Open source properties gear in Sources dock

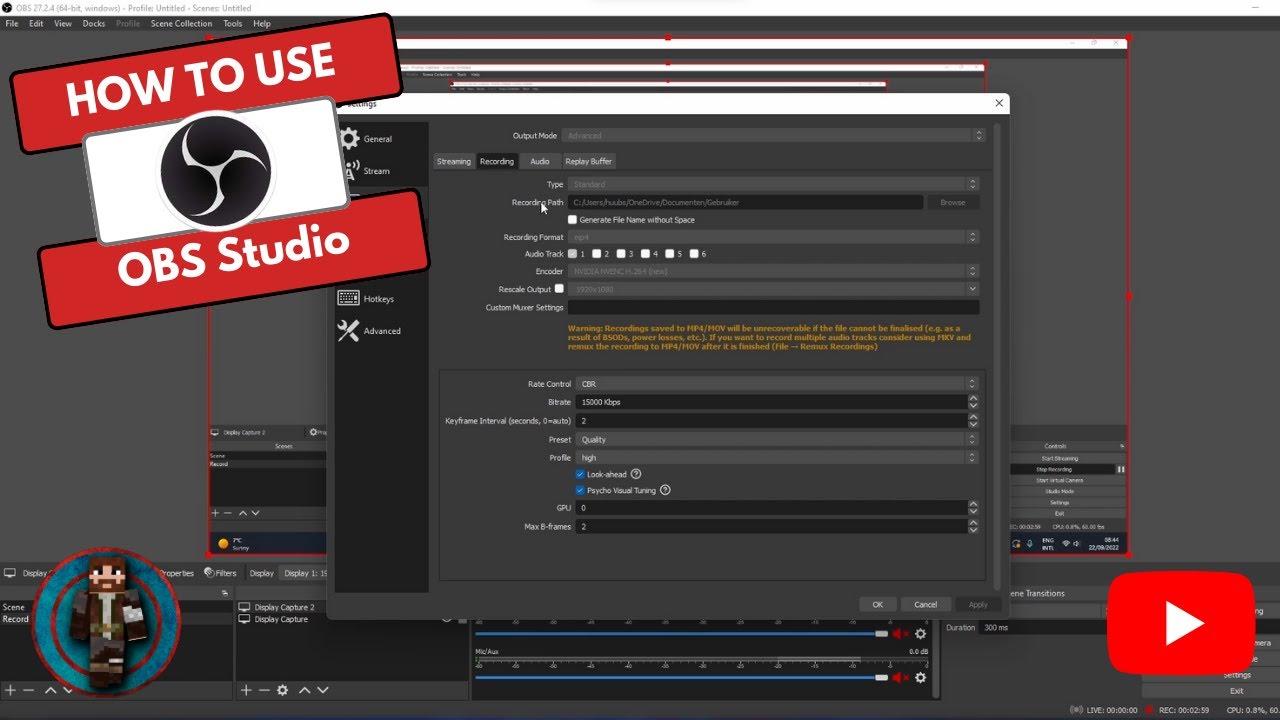283,690
